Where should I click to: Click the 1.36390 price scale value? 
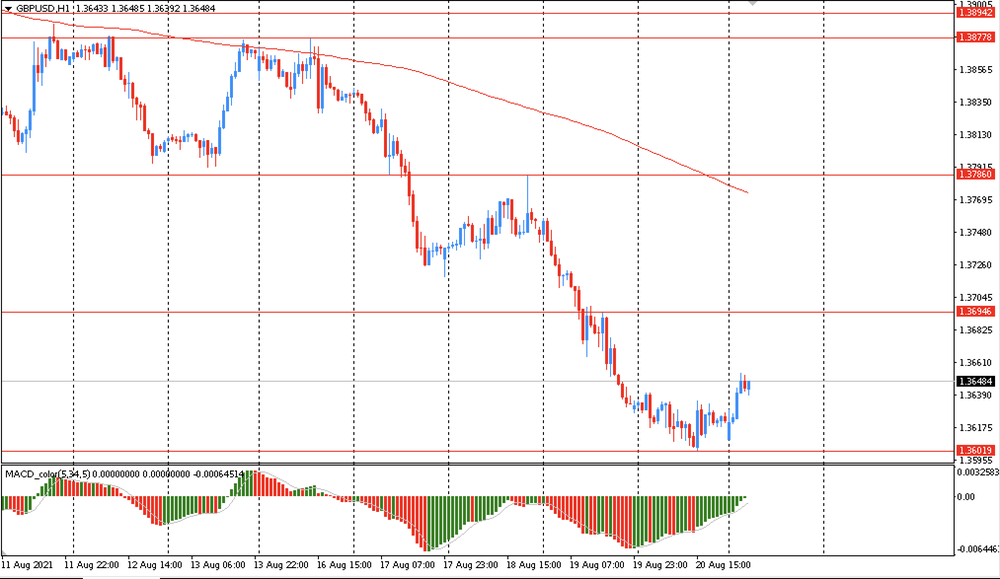[x=976, y=395]
